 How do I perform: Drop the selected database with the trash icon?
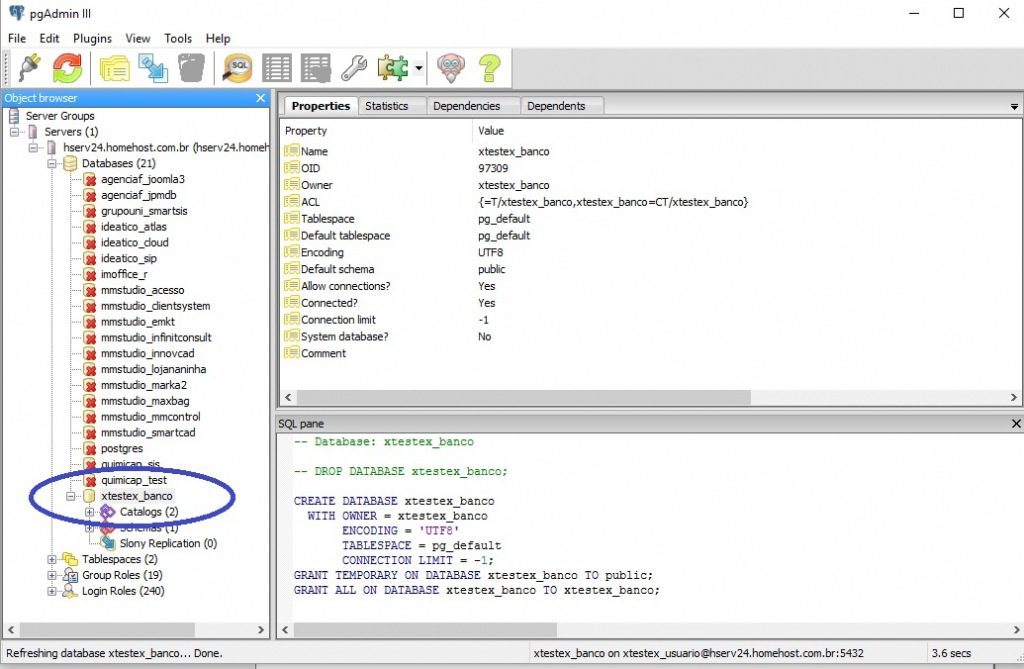[191, 68]
